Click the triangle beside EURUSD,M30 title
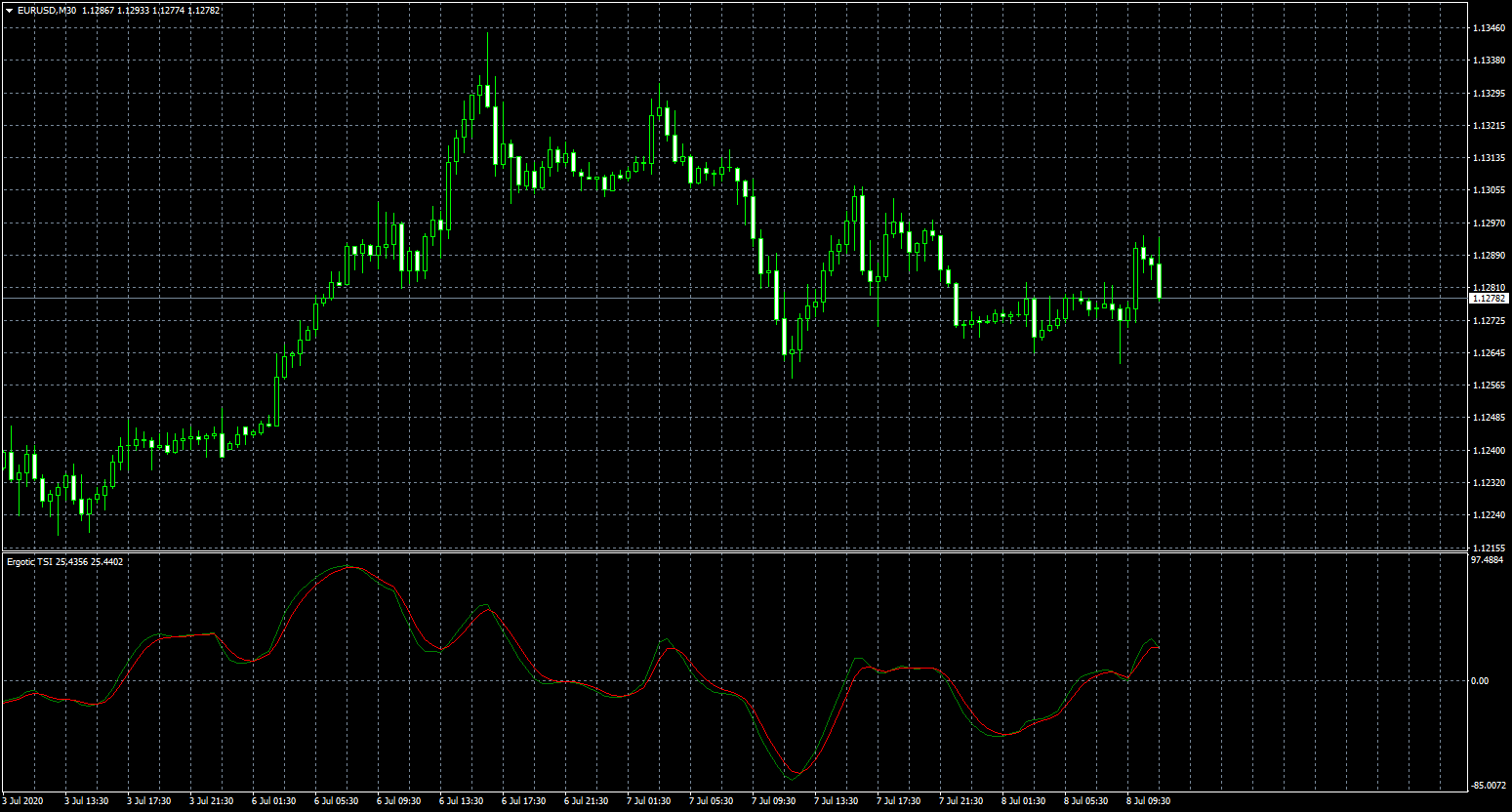Screen dimensions: 1512x812 click(x=10, y=10)
